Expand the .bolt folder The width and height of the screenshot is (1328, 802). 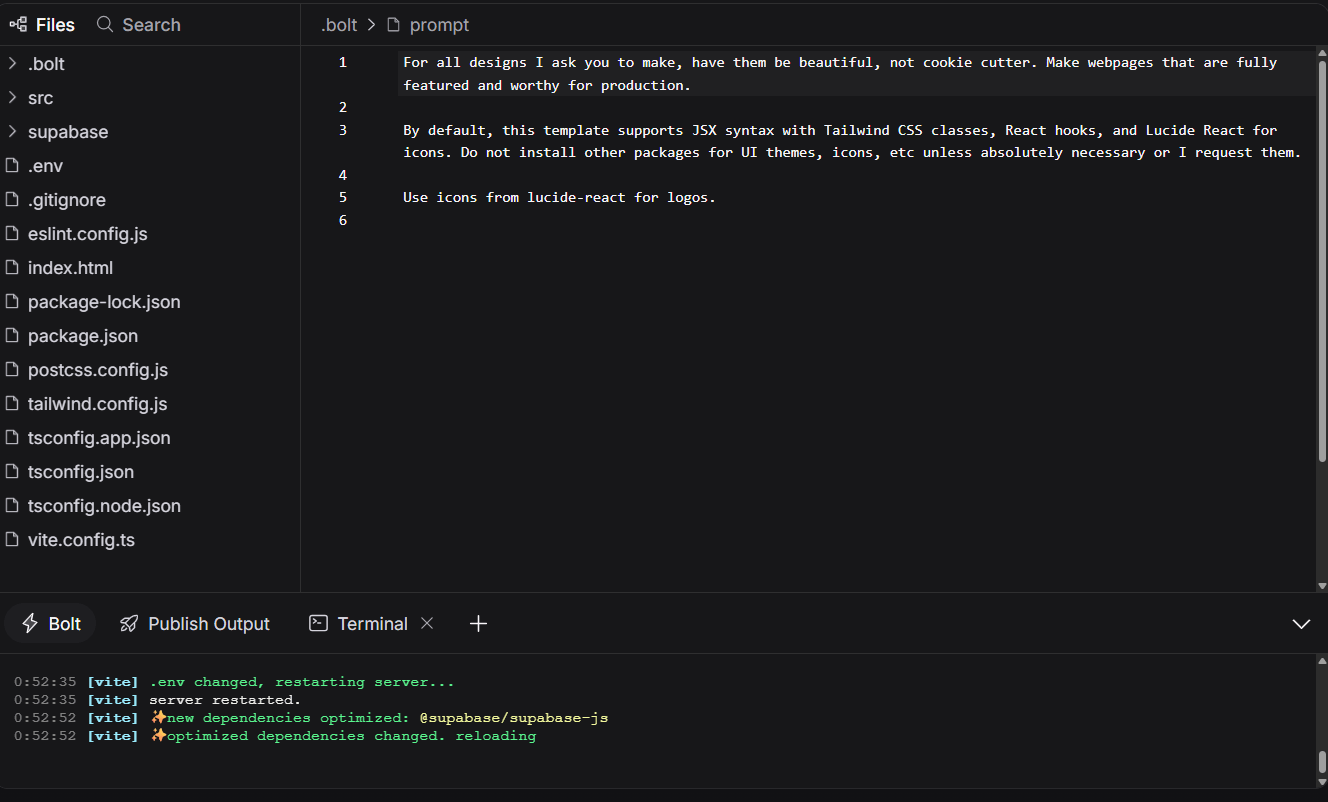coord(12,64)
